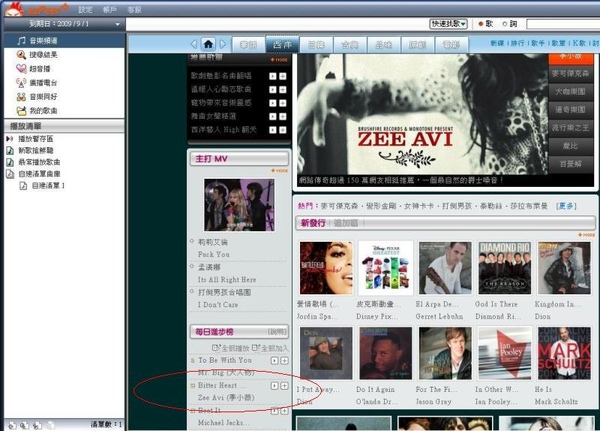Open the 帳戶 menu

click(110, 10)
